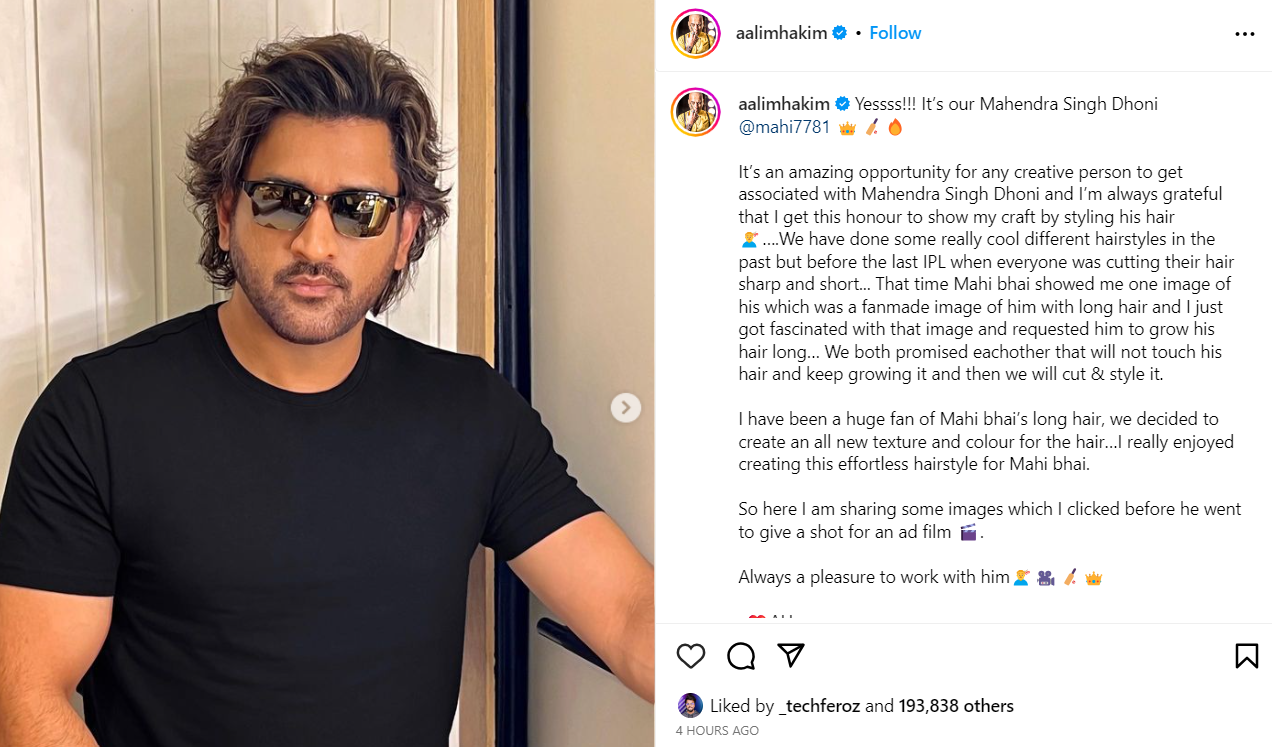This screenshot has width=1272, height=747.
Task: Click the aalimhakim username in header
Action: point(781,33)
